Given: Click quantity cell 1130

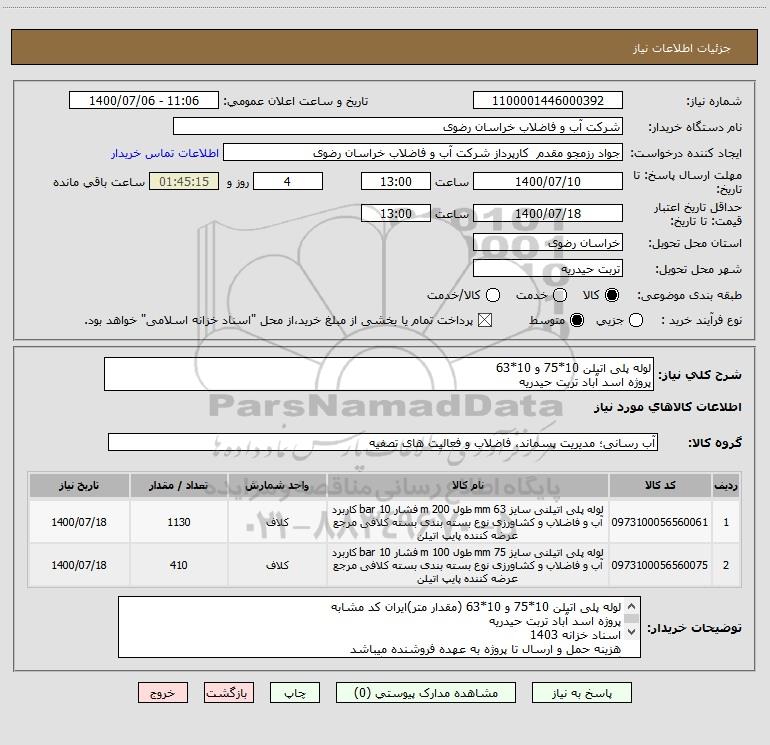Looking at the screenshot, I should [x=179, y=522].
